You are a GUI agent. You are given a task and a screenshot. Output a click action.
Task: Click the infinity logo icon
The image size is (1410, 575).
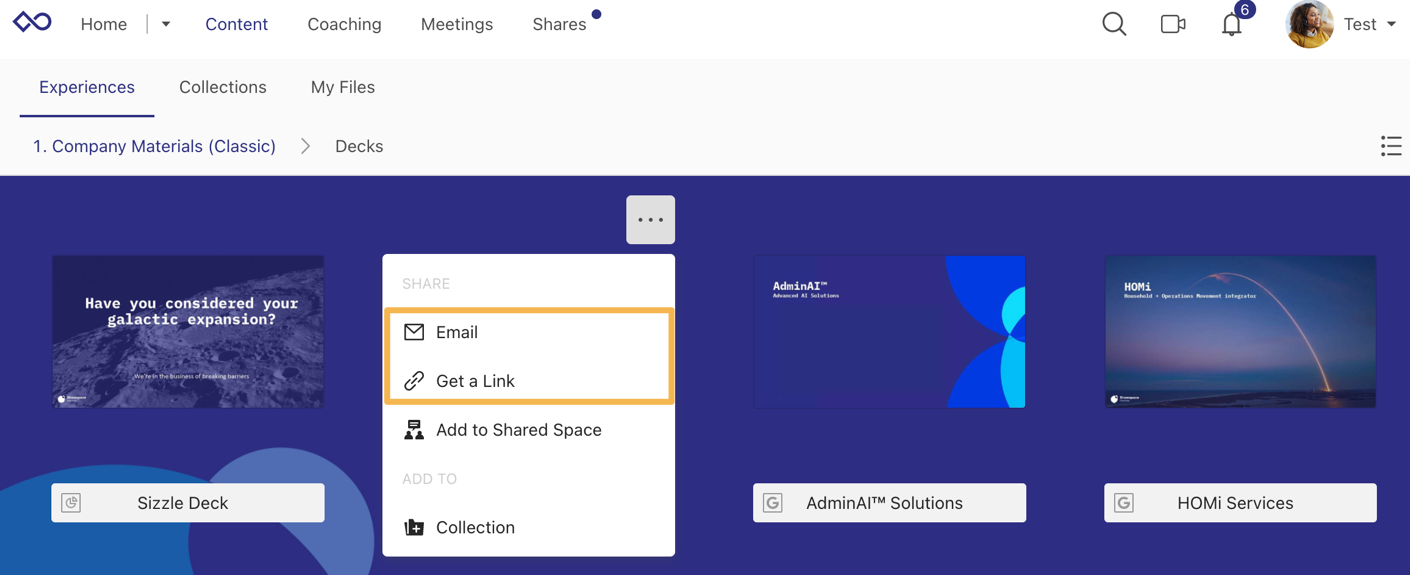[32, 22]
